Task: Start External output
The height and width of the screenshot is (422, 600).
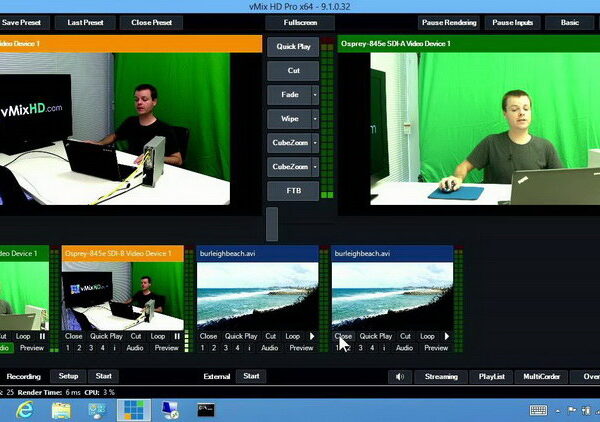Action: [251, 376]
